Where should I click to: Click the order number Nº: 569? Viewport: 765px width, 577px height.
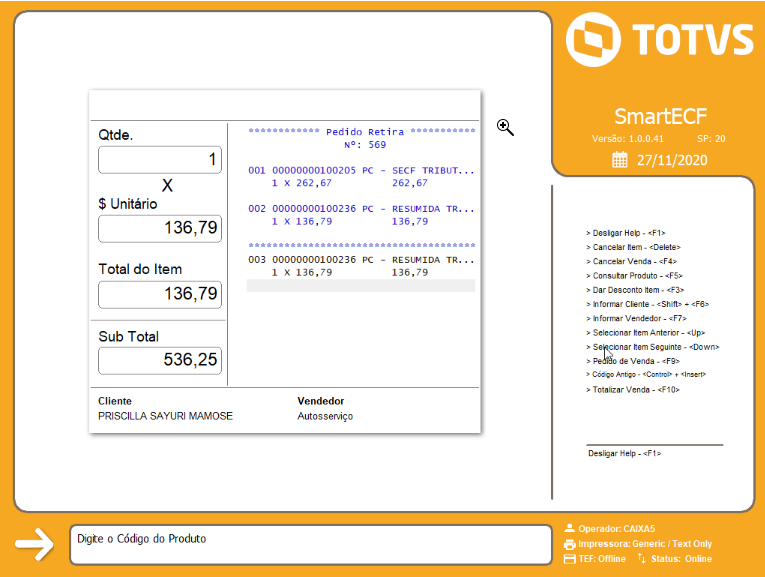(x=365, y=145)
